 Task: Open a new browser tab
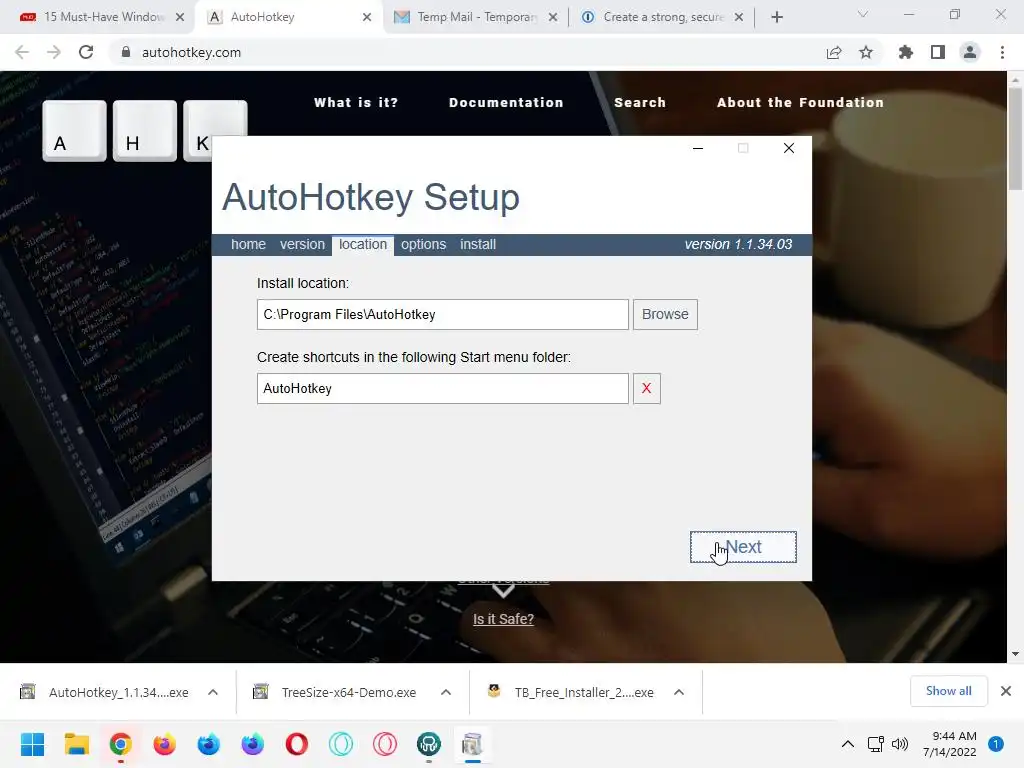[x=776, y=17]
